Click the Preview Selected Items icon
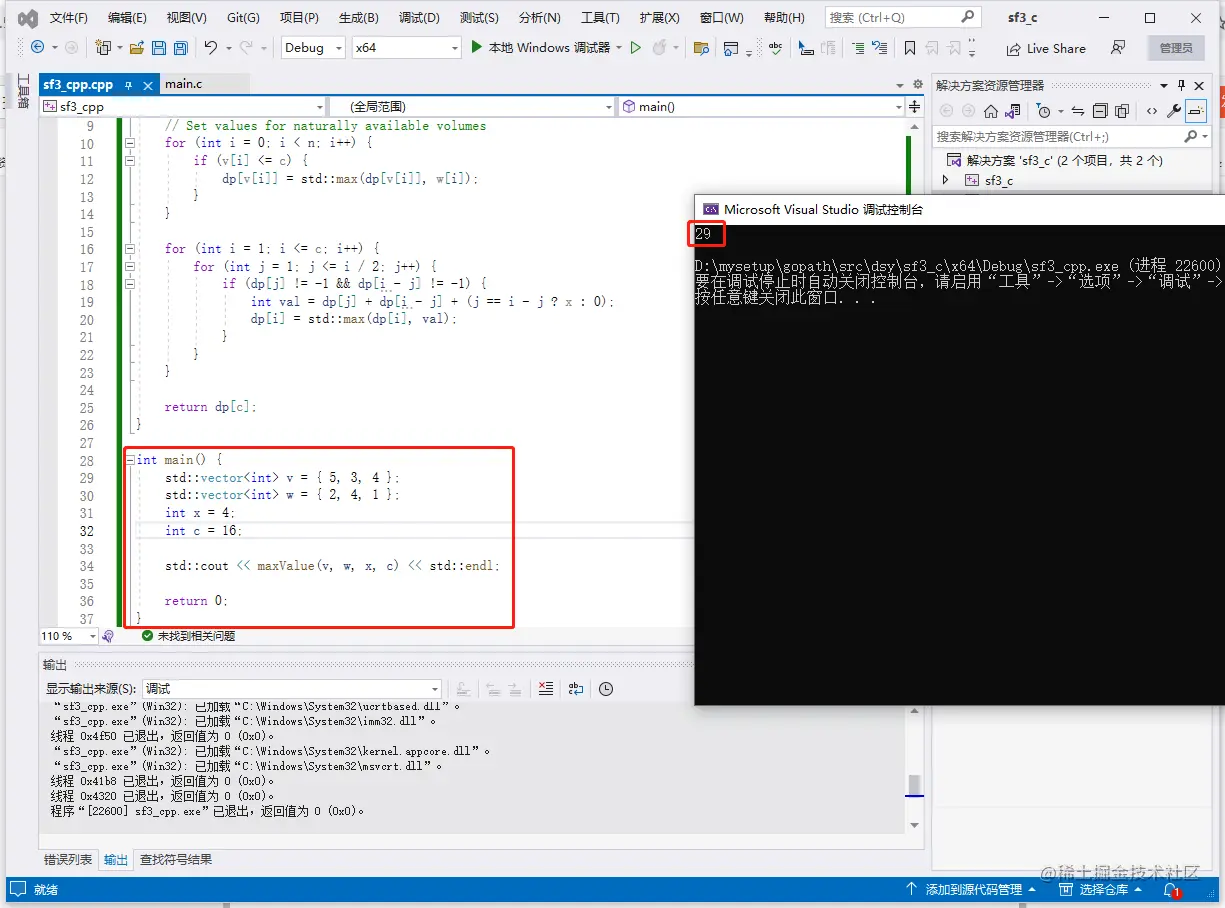1225x908 pixels. click(x=1196, y=111)
